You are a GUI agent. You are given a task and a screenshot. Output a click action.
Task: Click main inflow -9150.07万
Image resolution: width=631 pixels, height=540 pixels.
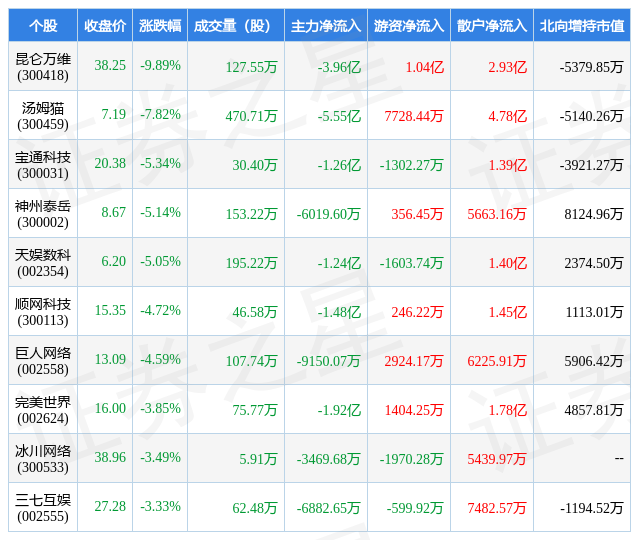328,361
